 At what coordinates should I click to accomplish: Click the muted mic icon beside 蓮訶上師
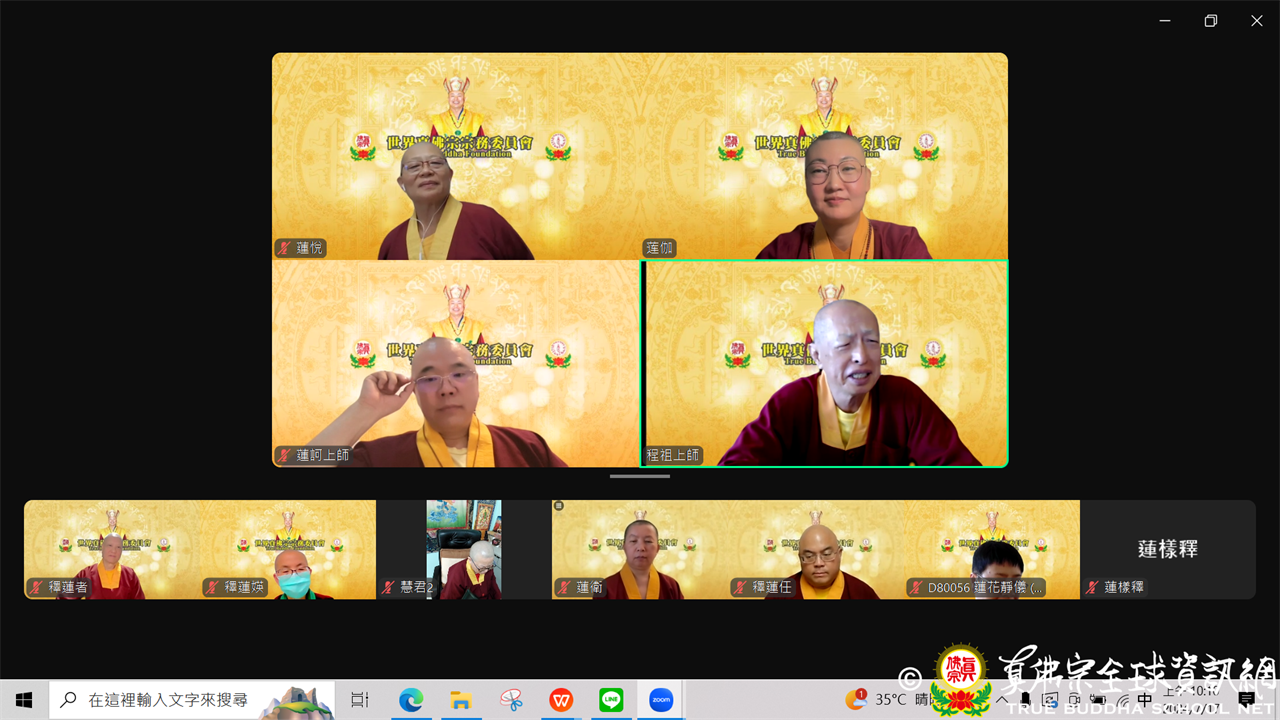[x=285, y=455]
